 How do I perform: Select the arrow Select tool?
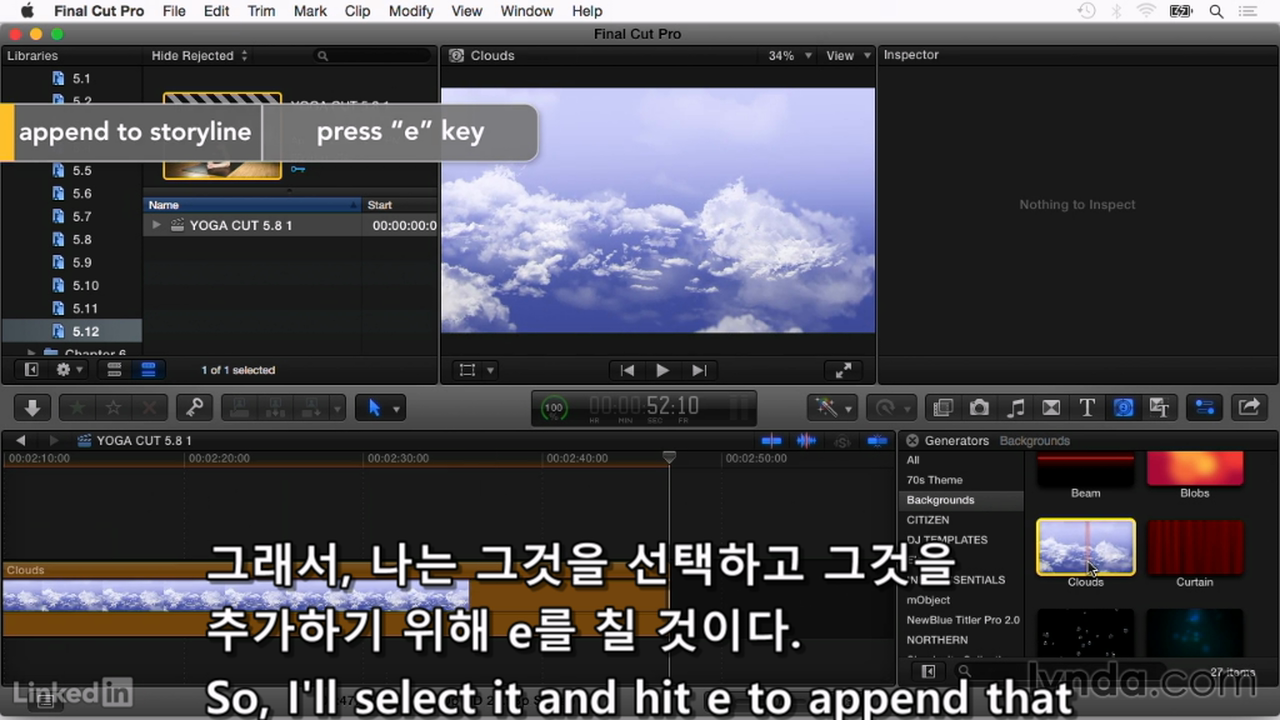pyautogui.click(x=375, y=407)
